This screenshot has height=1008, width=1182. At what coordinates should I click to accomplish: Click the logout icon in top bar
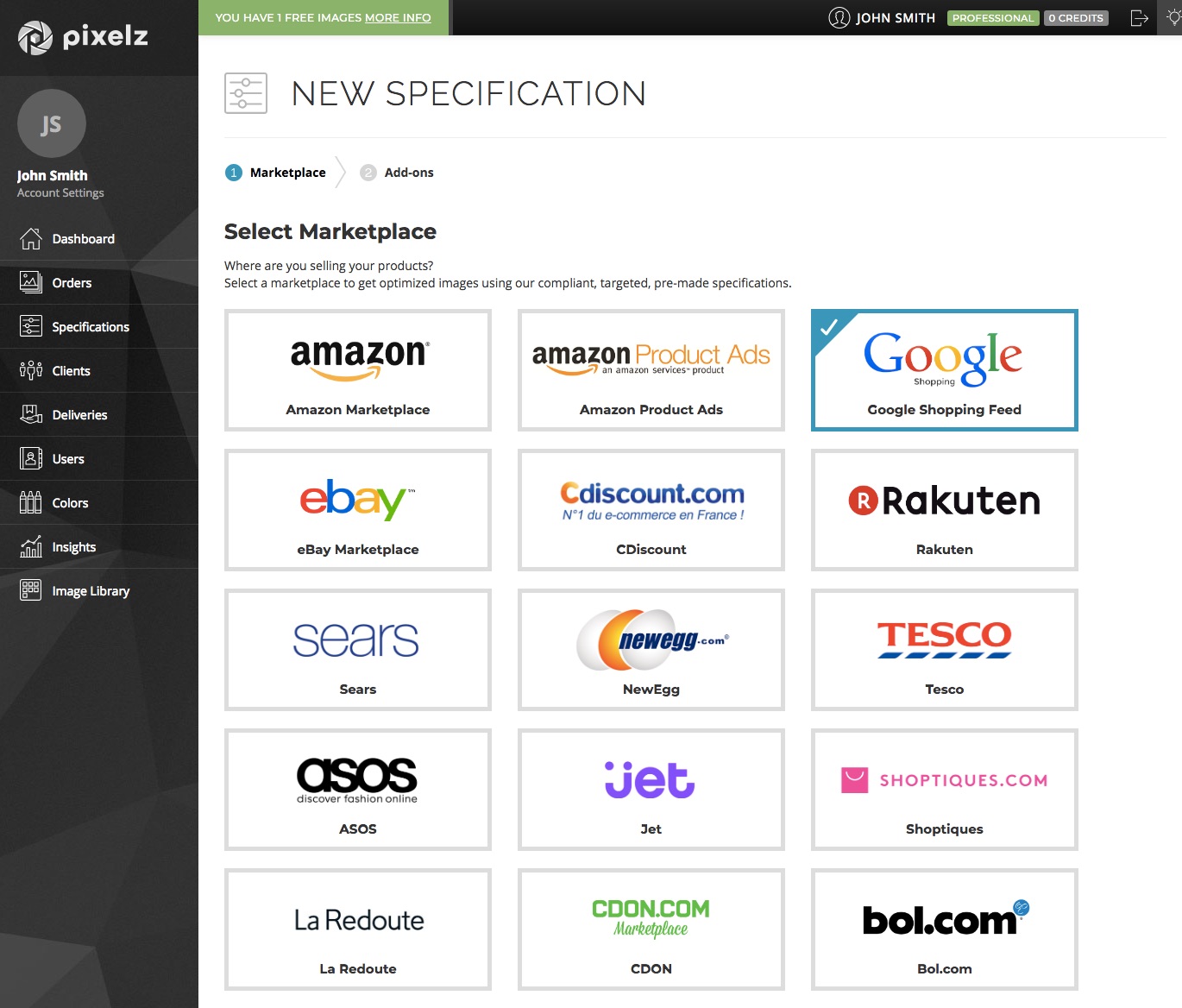pyautogui.click(x=1139, y=18)
